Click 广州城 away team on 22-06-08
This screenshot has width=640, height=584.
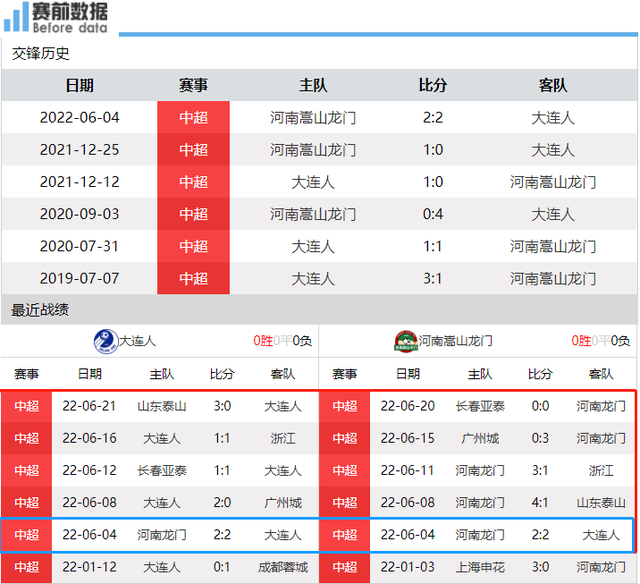282,503
